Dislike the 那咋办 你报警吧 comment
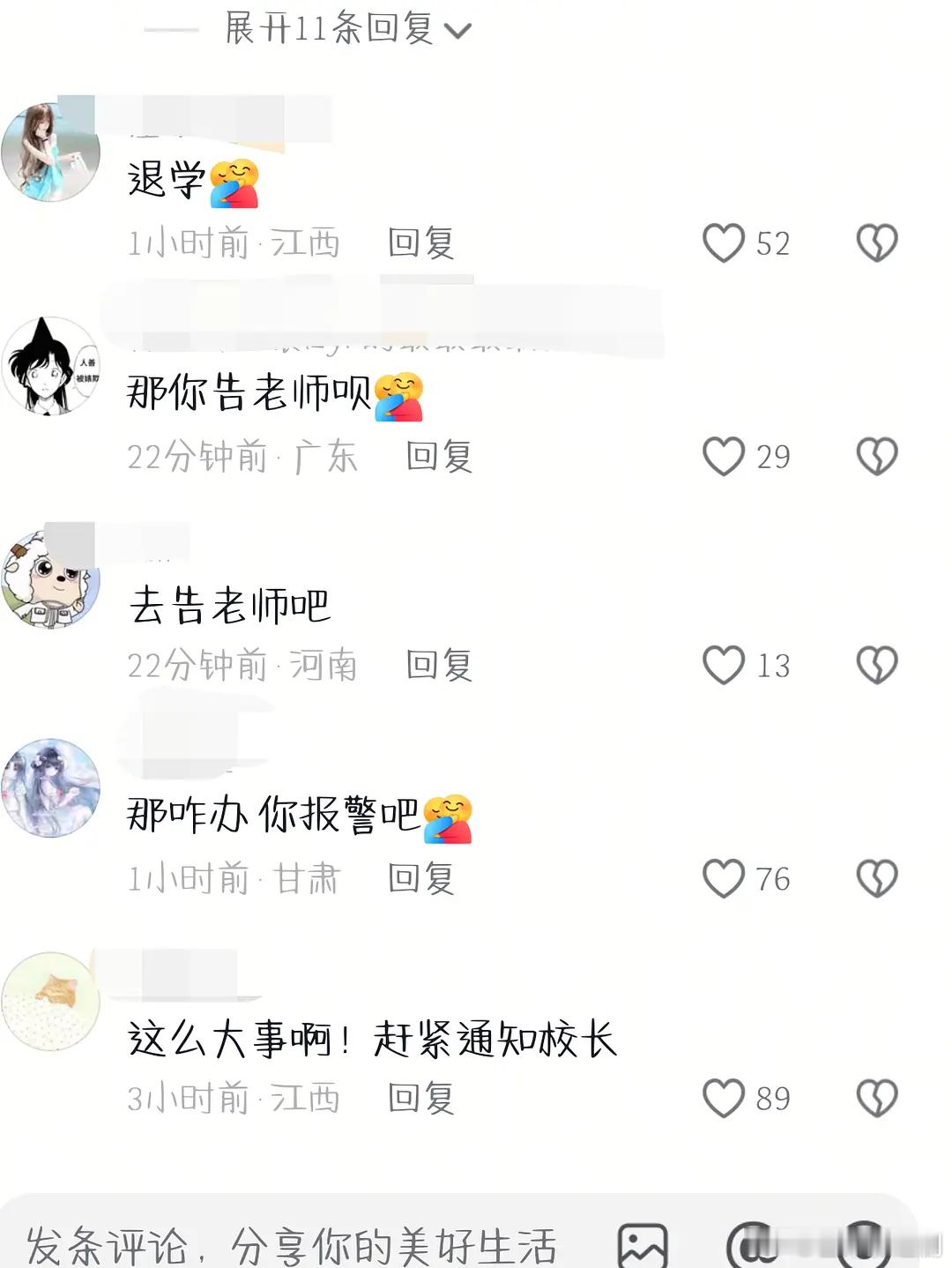Image resolution: width=952 pixels, height=1268 pixels. click(877, 878)
